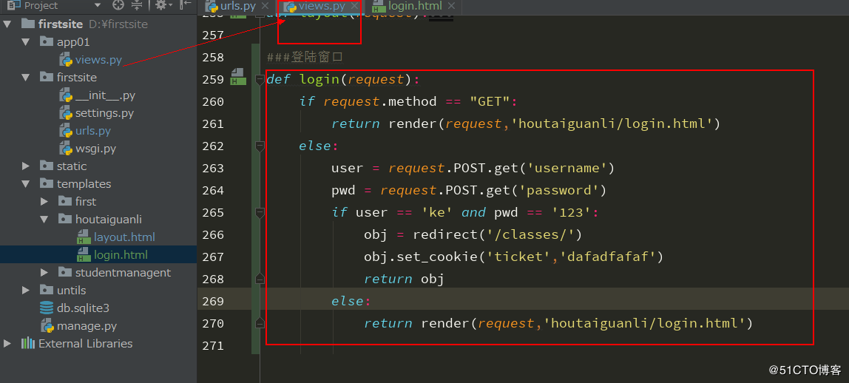Open the Project view dropdown
The width and height of the screenshot is (849, 383).
97,5
